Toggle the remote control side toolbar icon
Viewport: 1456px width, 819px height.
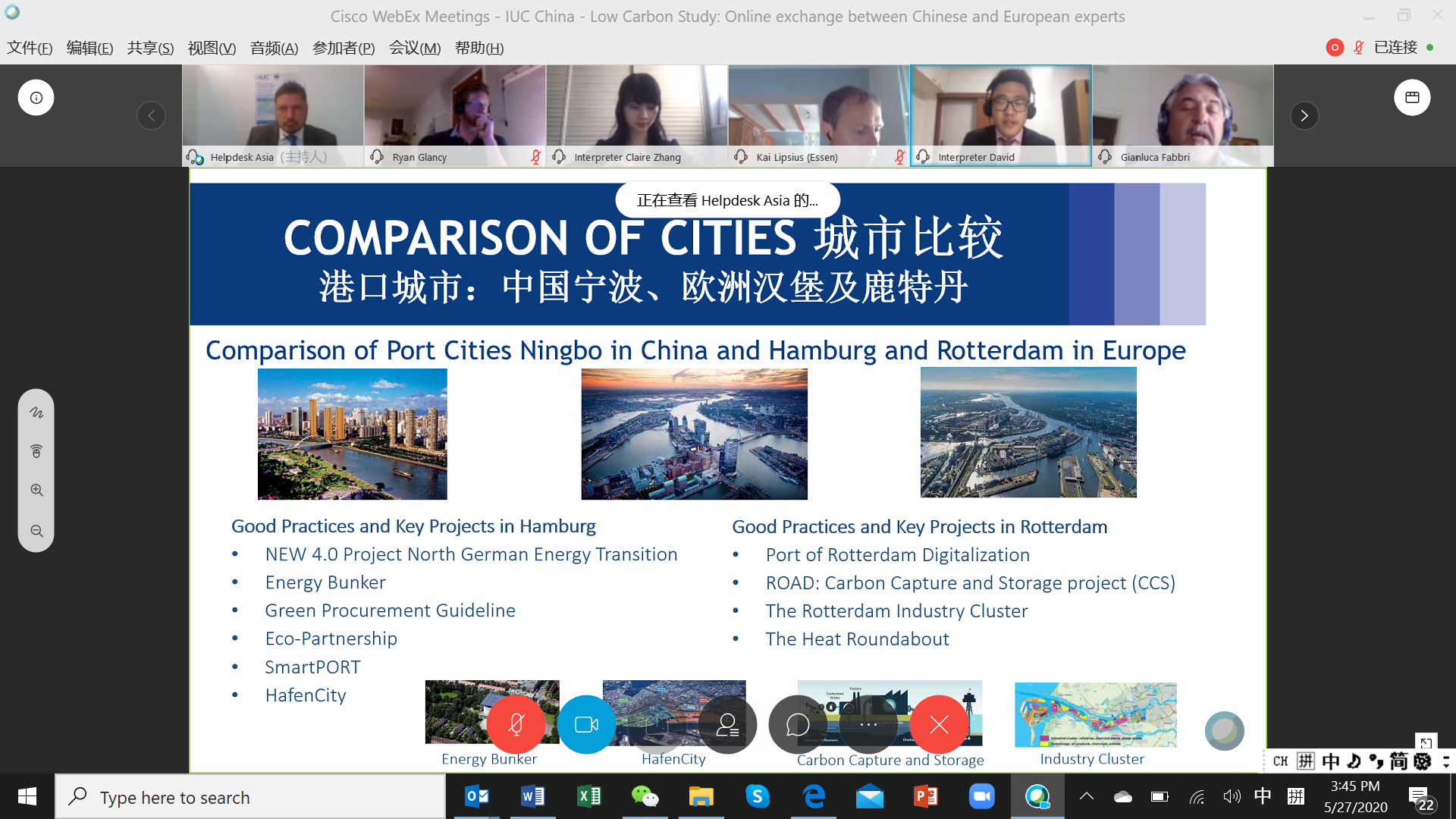point(36,451)
